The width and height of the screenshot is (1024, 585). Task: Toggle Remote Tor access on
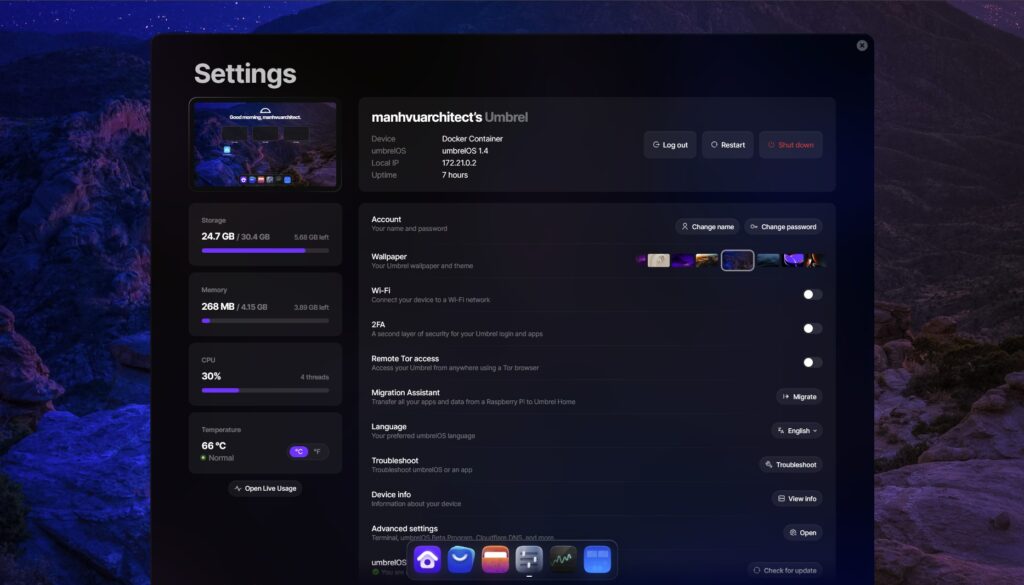(812, 362)
